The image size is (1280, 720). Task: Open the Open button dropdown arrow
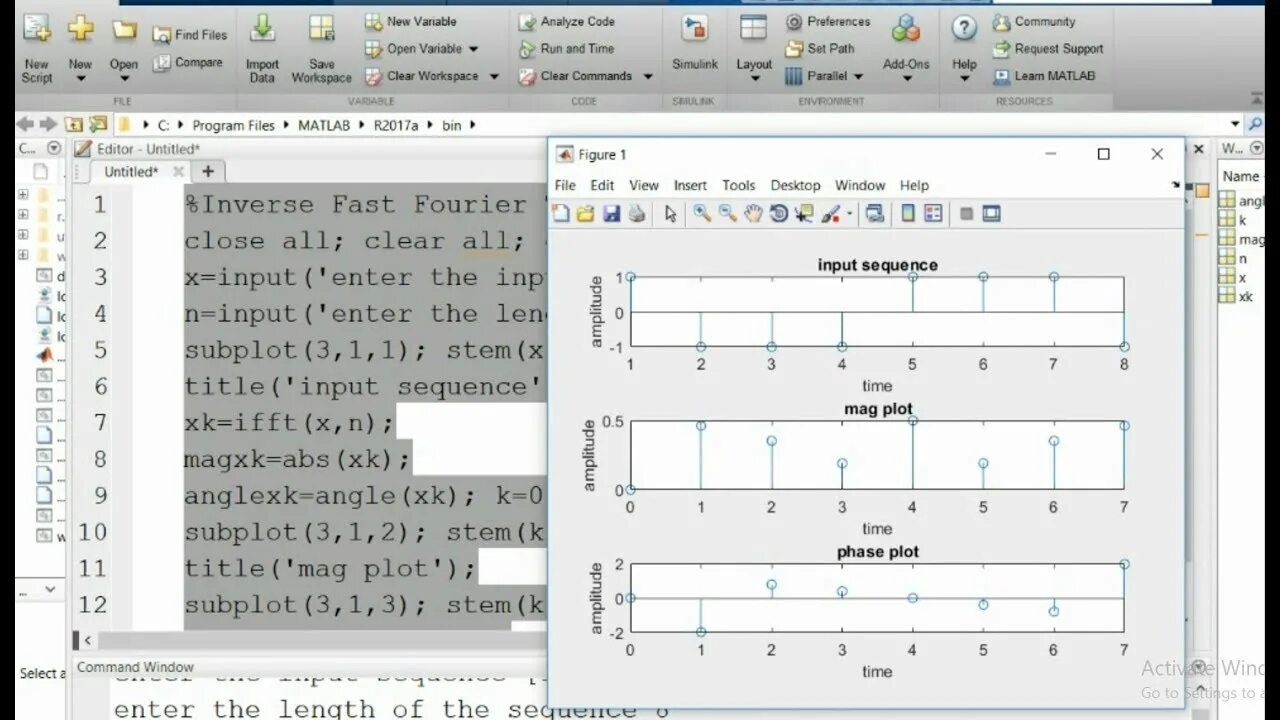coord(124,78)
